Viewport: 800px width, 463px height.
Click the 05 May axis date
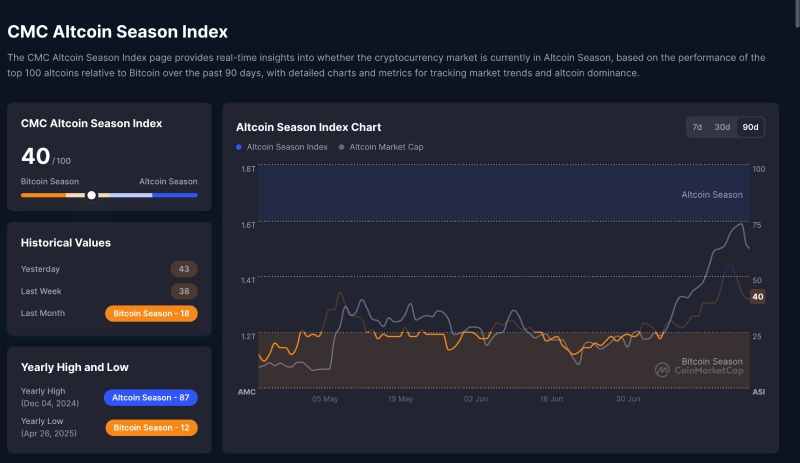pos(325,399)
